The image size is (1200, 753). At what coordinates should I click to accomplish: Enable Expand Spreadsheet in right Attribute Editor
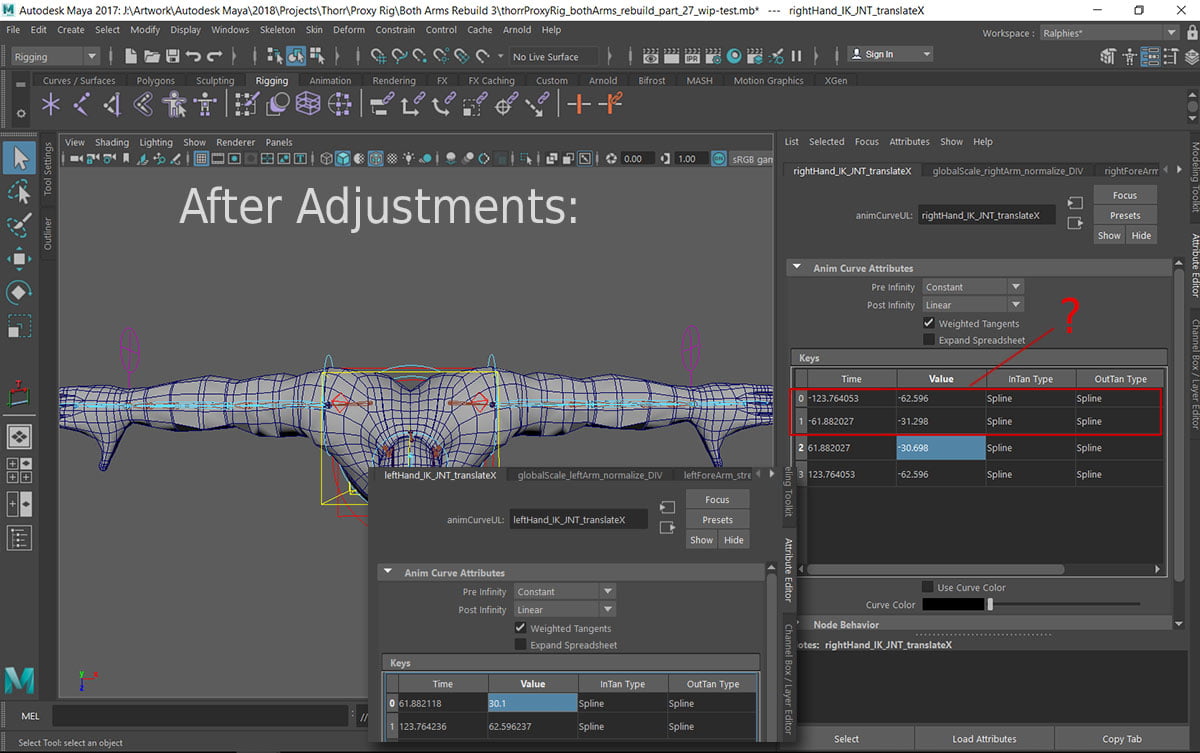pos(930,340)
